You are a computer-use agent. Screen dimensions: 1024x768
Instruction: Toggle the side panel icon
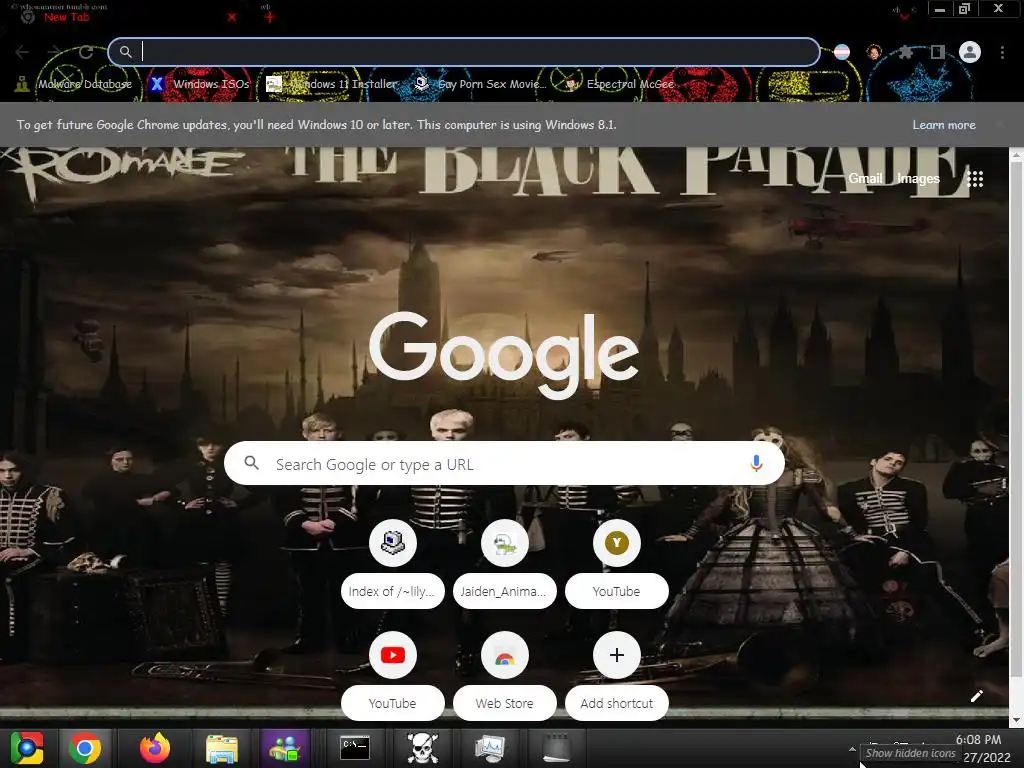[938, 52]
